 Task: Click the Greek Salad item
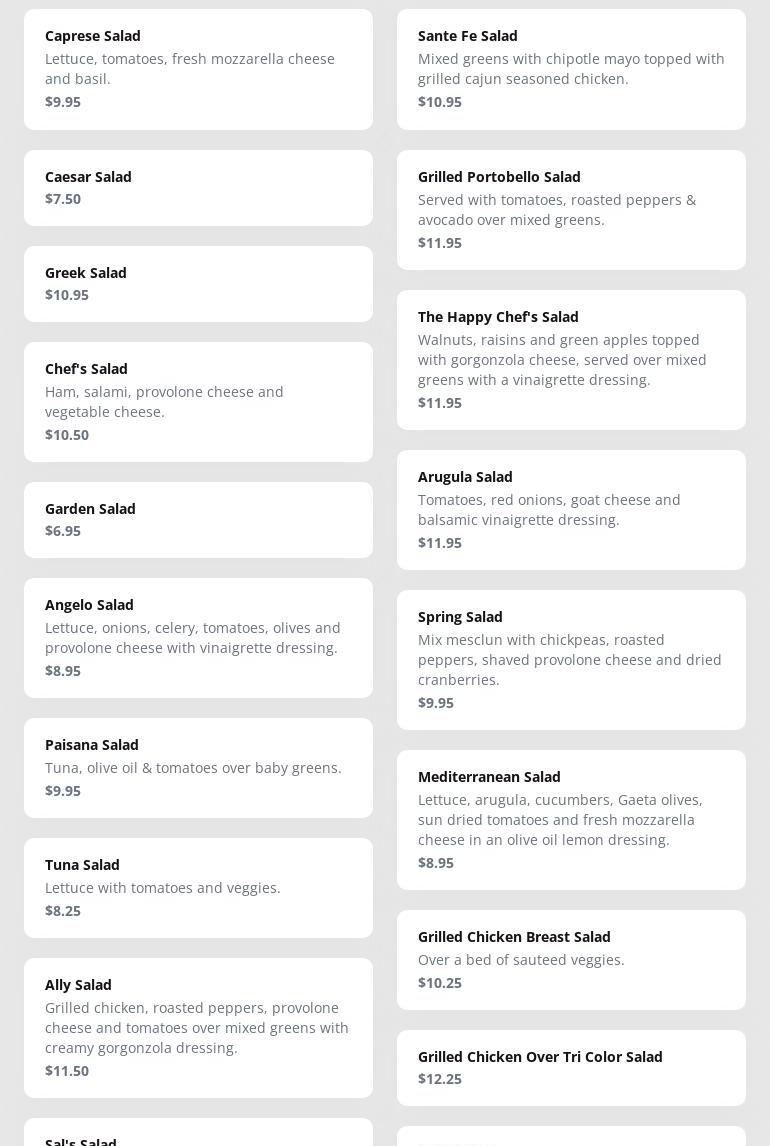tap(198, 284)
